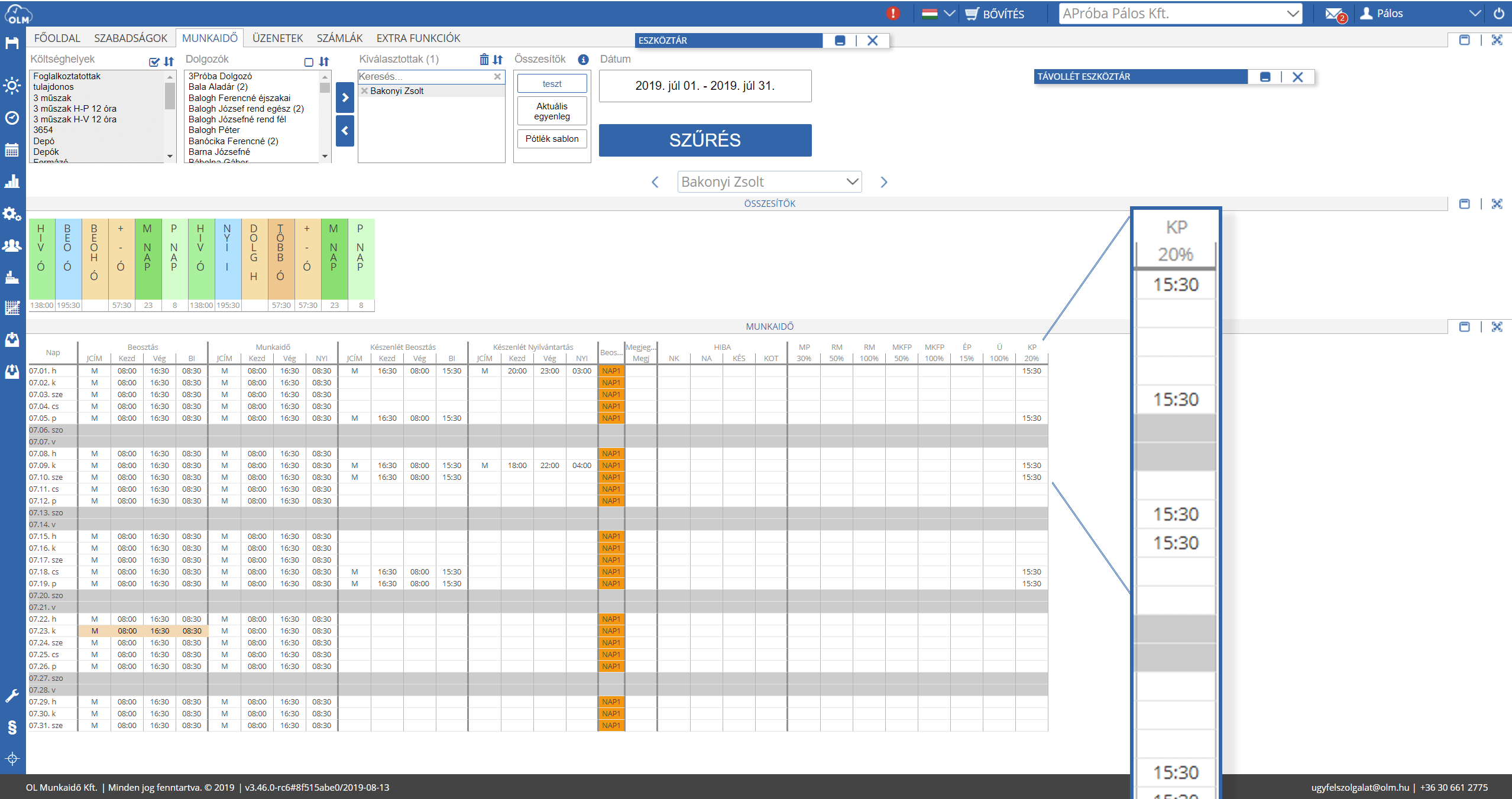Sort the Költséghelyek list
This screenshot has width=1512, height=799.
coord(169,61)
